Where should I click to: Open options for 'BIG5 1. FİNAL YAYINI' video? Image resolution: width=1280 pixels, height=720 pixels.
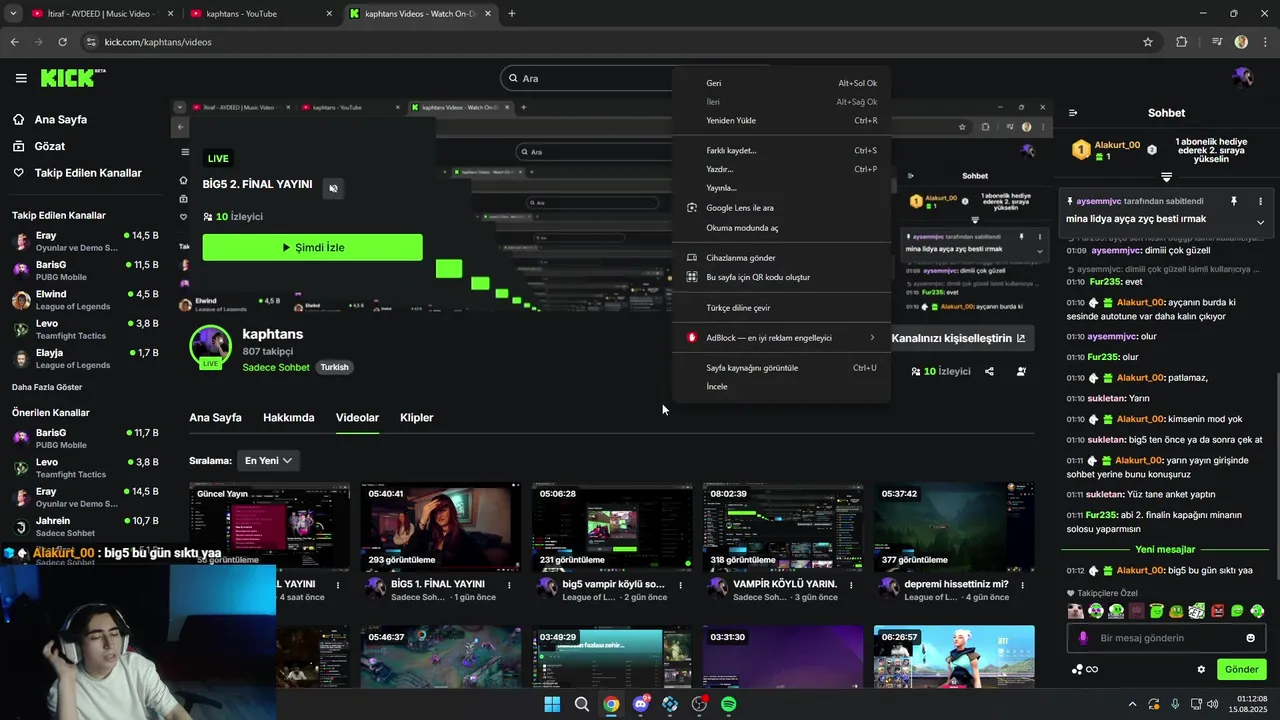coord(509,585)
